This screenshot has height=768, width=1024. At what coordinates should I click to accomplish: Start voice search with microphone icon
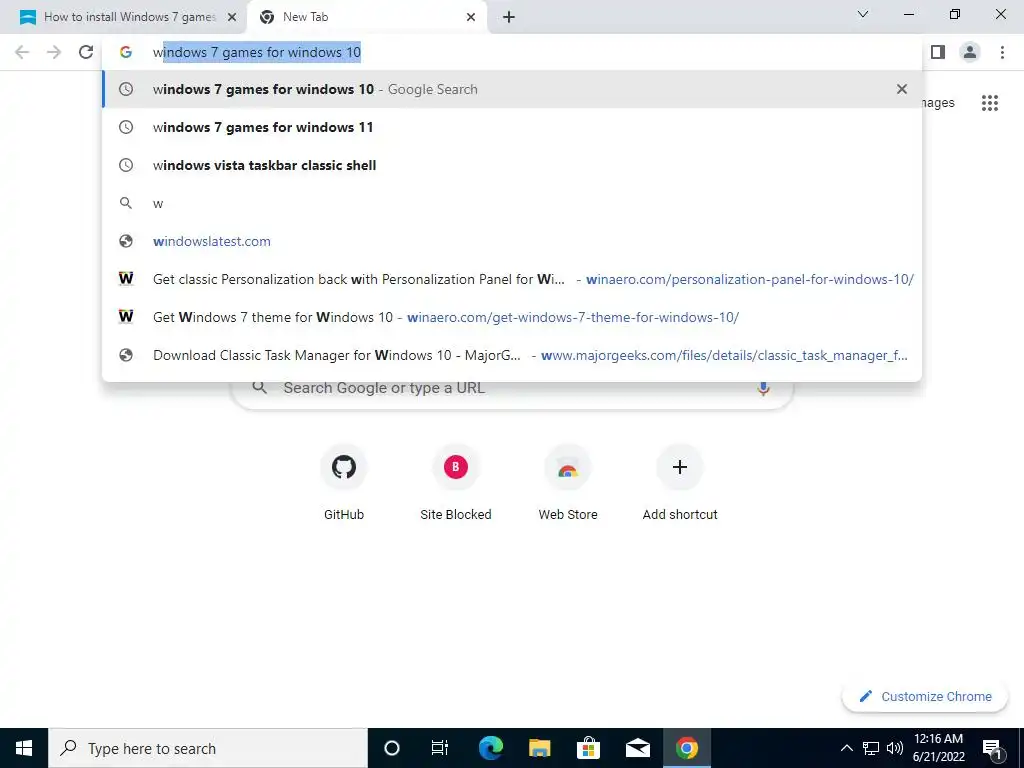tap(763, 388)
